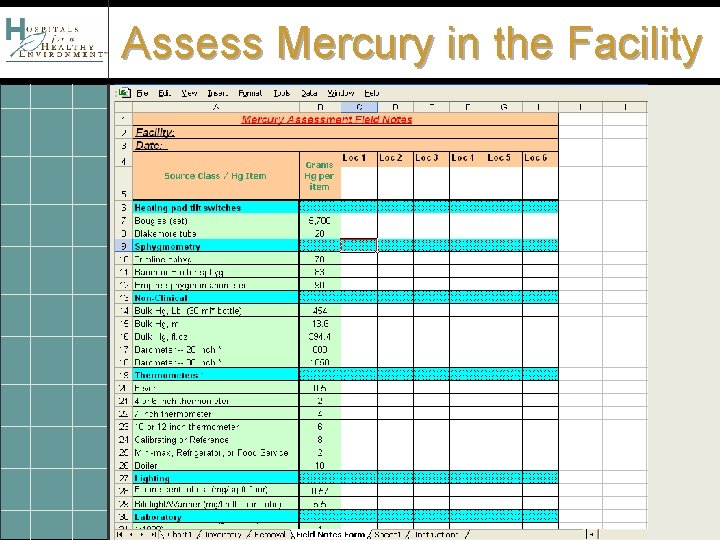Click the Loc 2 column heading cell

tap(395, 158)
